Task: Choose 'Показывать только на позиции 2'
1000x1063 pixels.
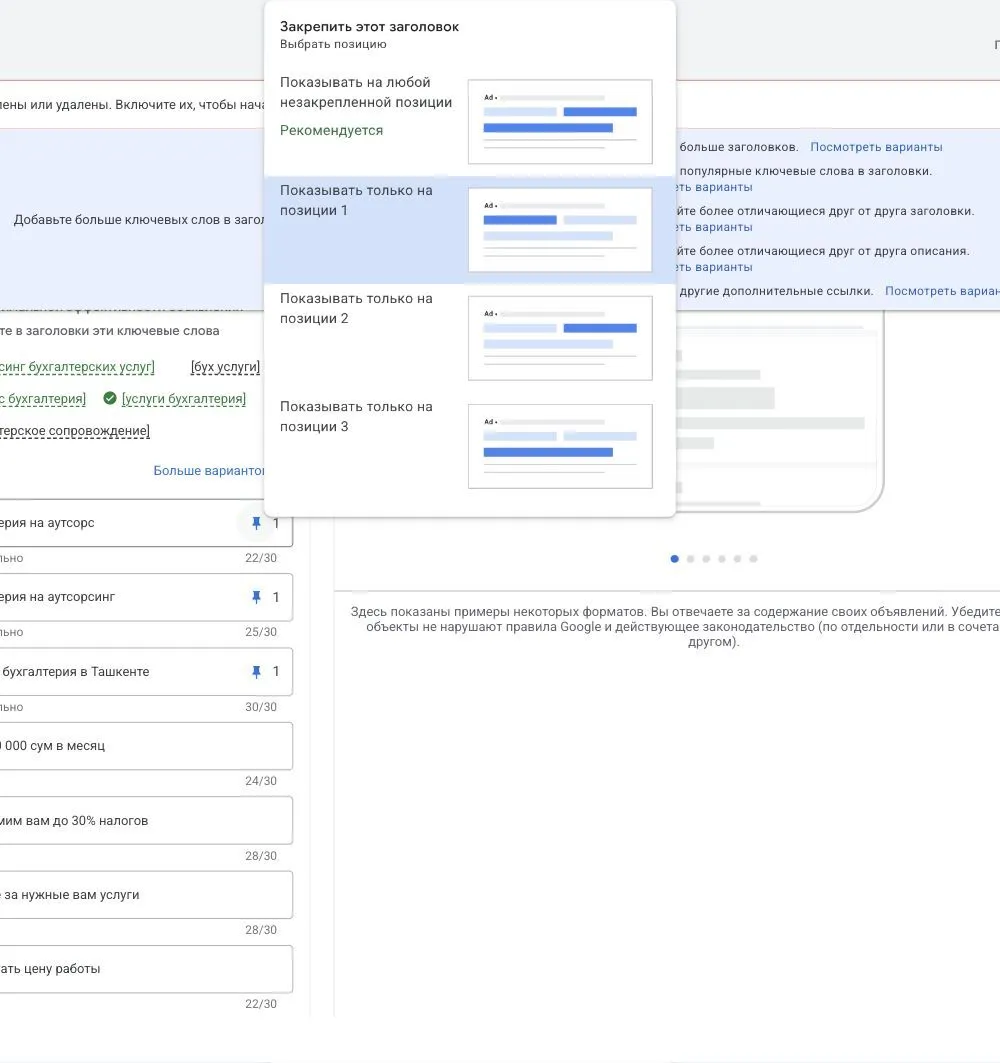Action: coord(469,338)
